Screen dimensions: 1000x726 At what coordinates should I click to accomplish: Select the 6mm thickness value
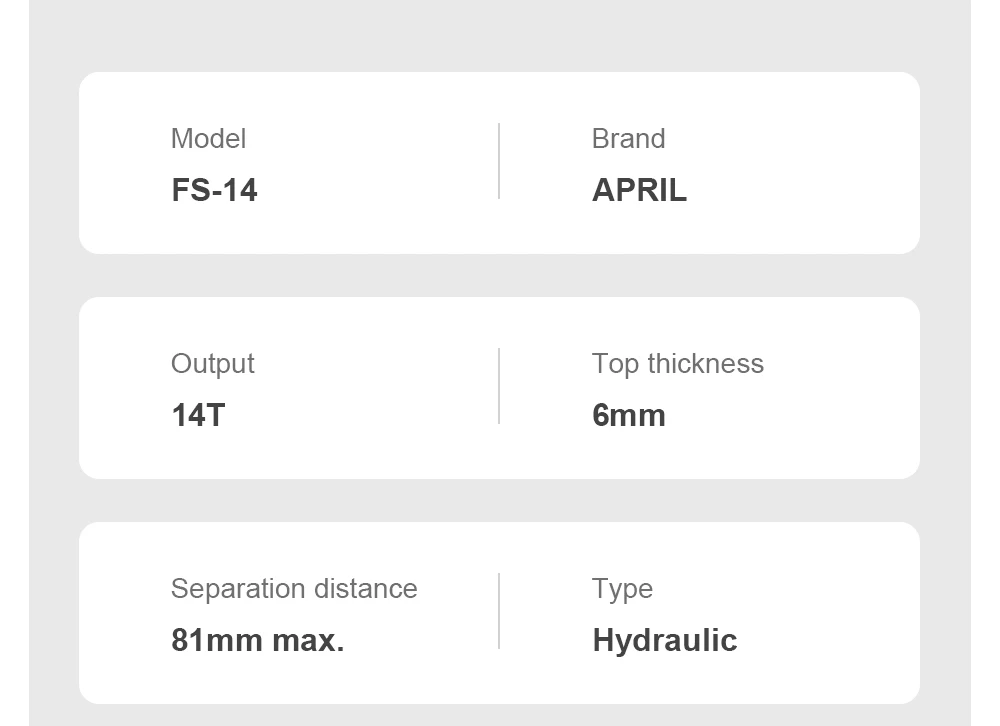(x=628, y=415)
